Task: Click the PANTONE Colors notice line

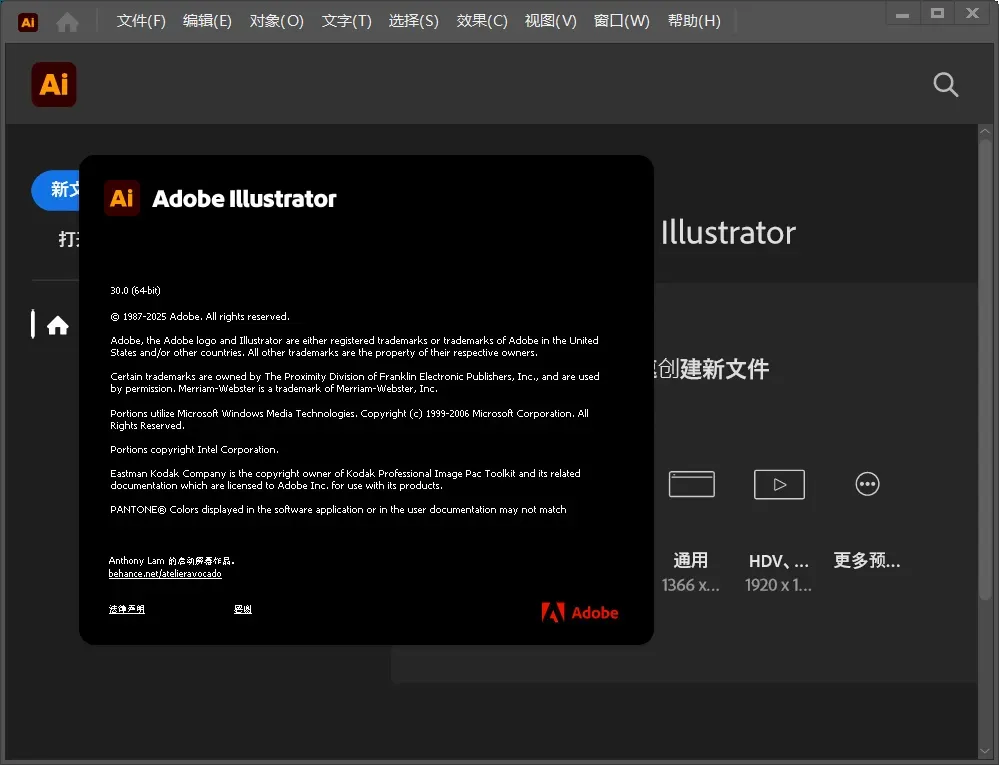Action: [338, 510]
